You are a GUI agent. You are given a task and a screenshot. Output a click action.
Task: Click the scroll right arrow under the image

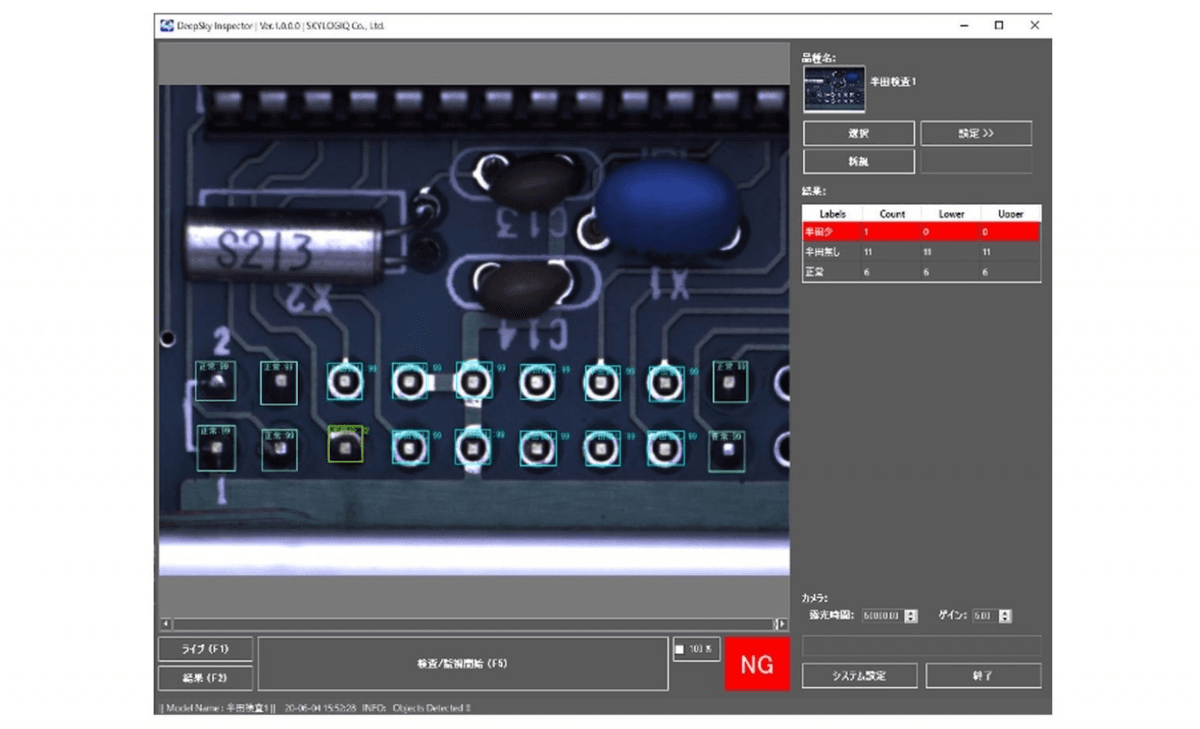point(781,624)
